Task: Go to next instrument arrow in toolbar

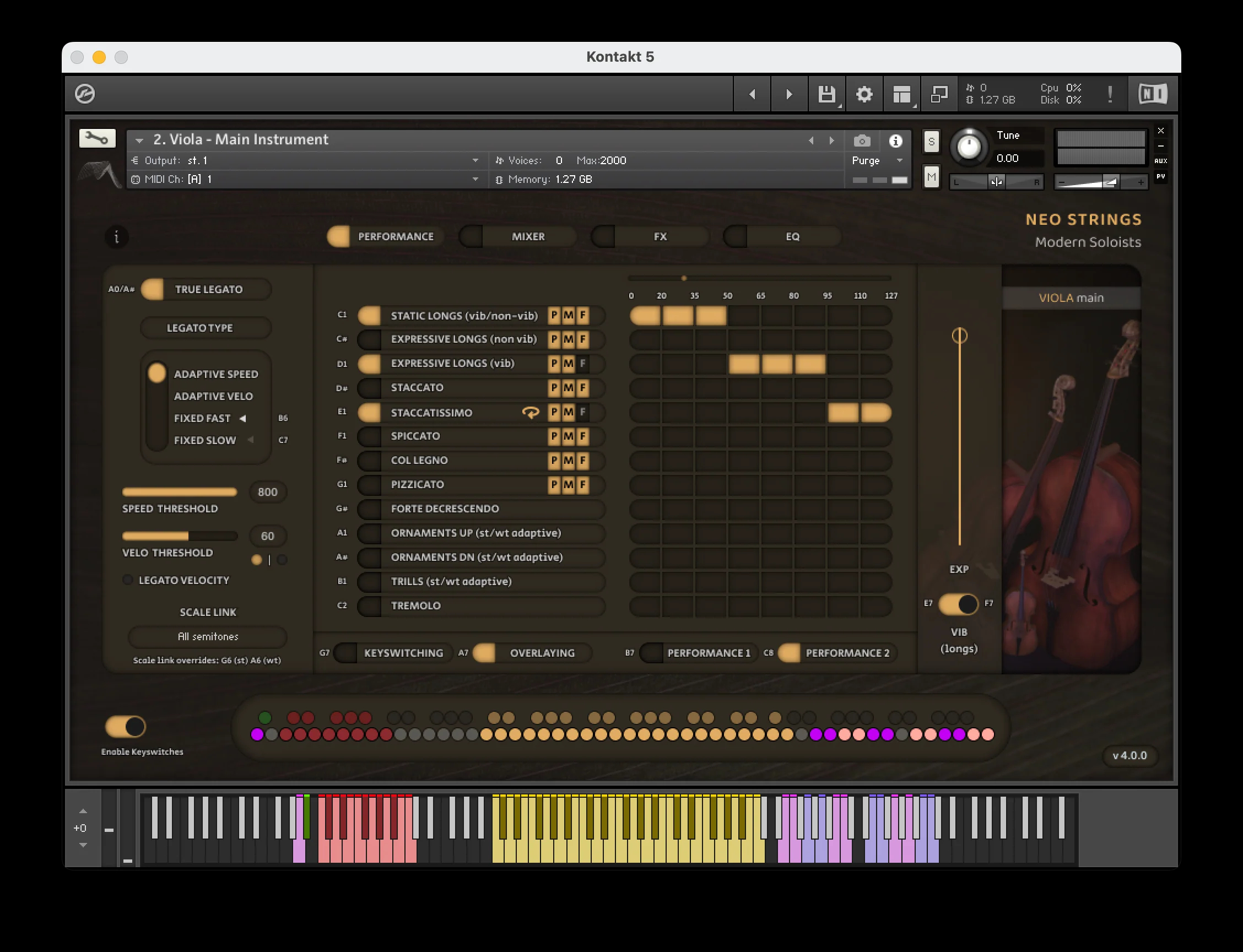Action: coord(789,94)
